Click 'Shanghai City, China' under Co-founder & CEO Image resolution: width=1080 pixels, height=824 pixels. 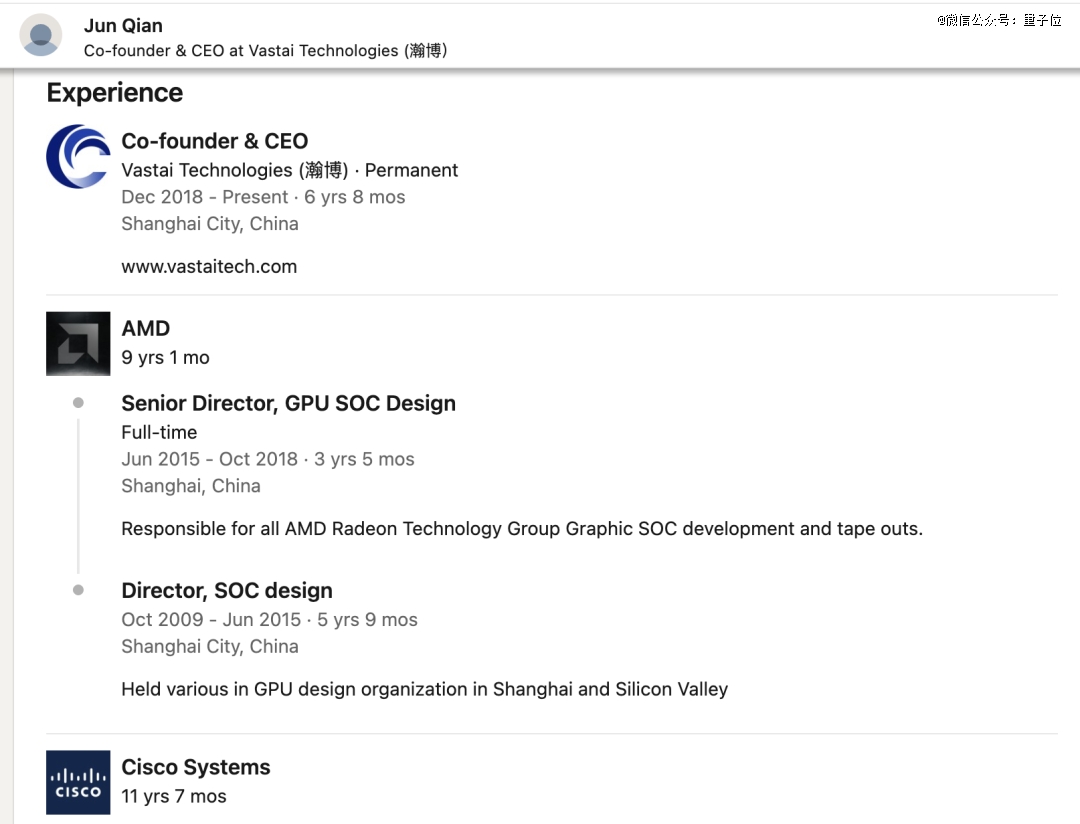(x=209, y=224)
